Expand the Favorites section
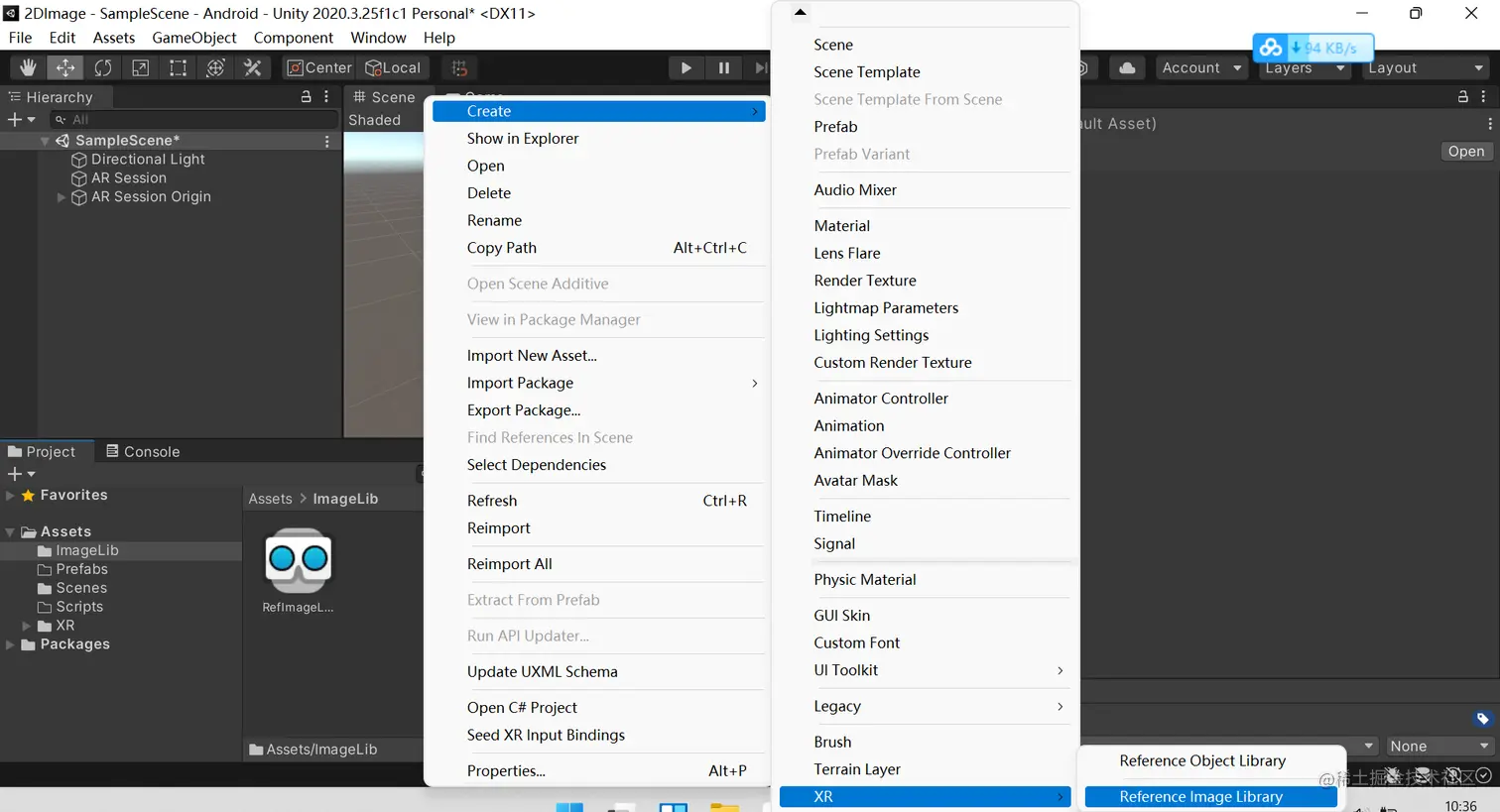 click(10, 496)
